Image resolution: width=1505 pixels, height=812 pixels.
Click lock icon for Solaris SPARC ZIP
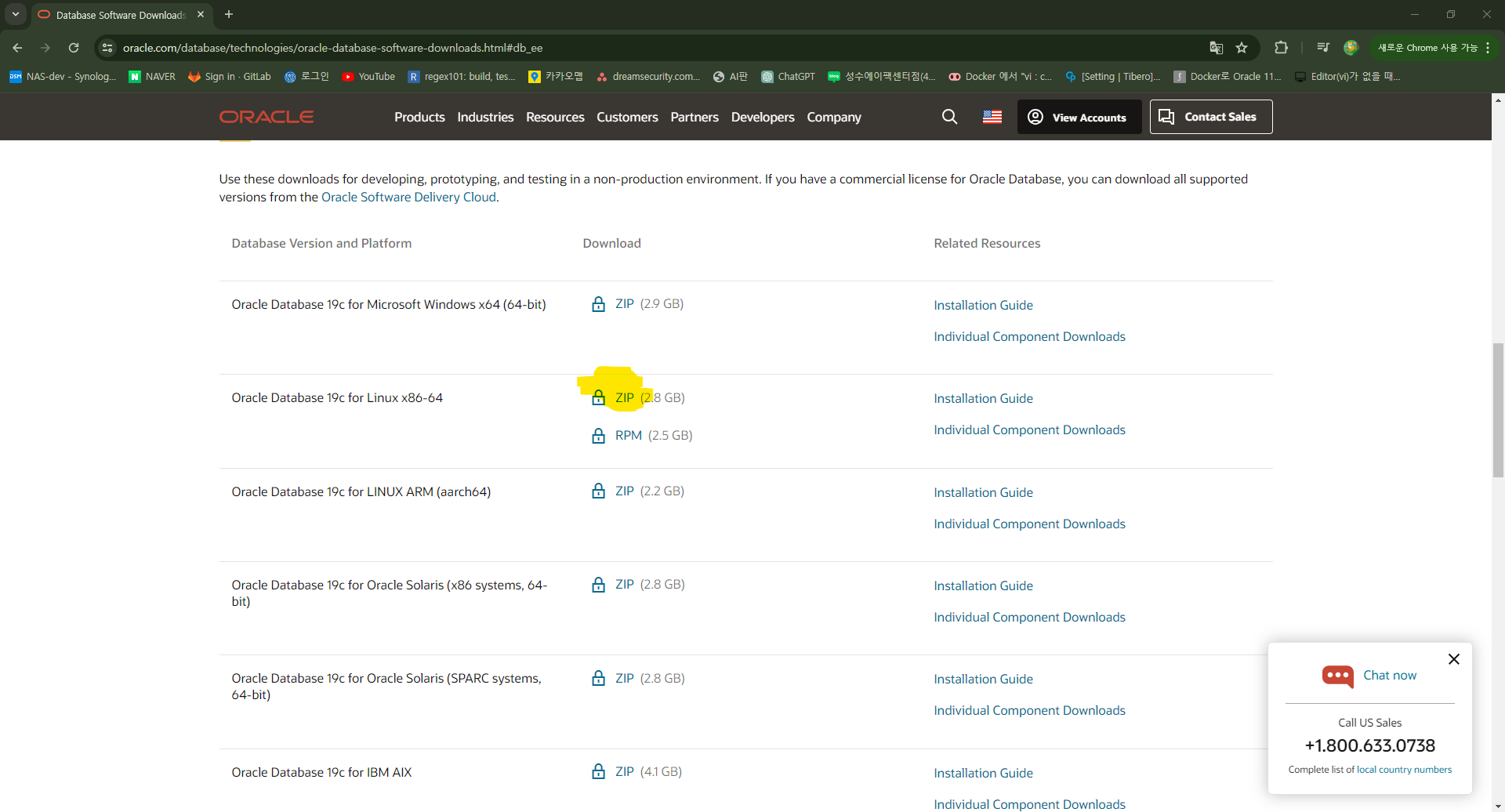click(598, 678)
